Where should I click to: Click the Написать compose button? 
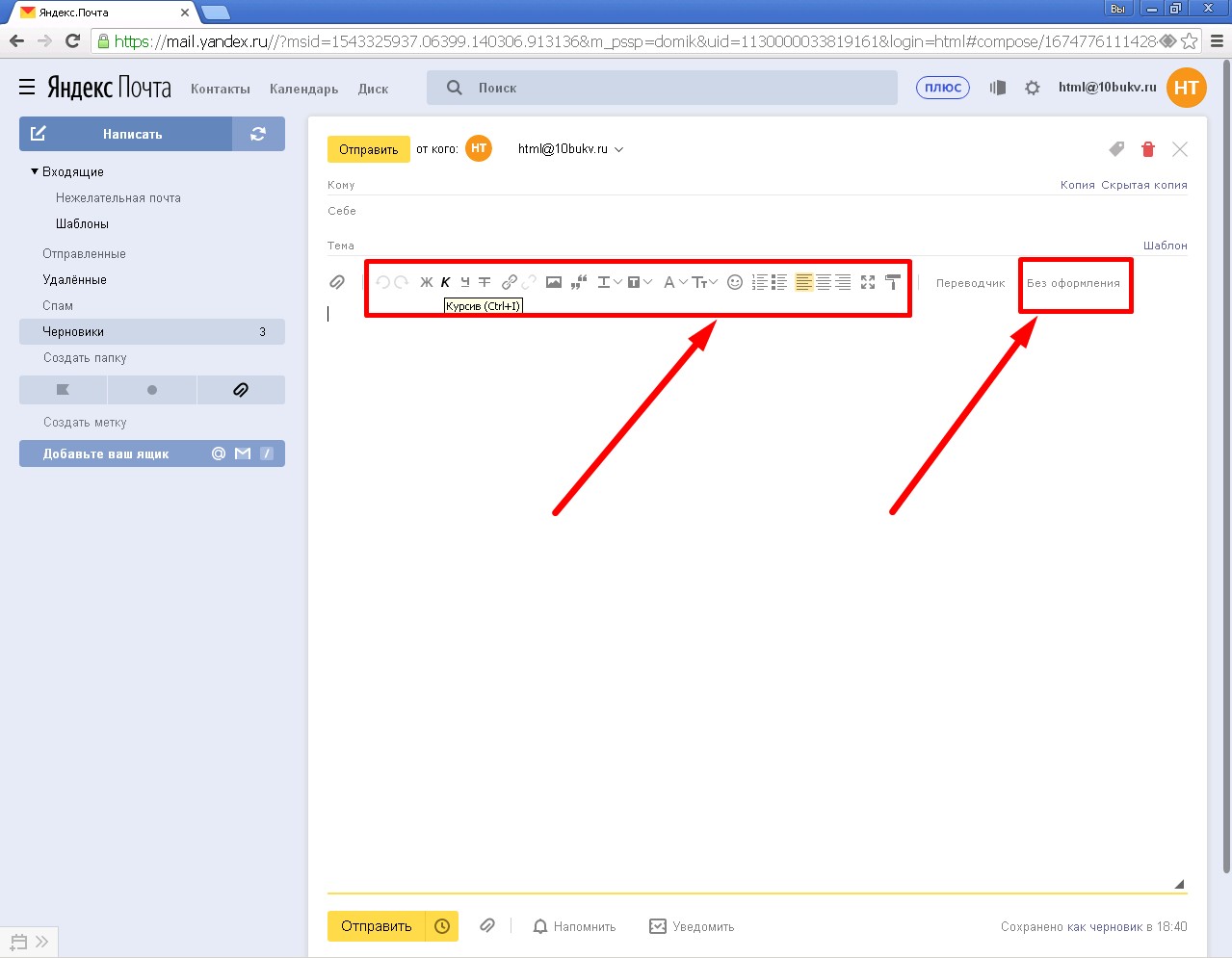point(126,134)
